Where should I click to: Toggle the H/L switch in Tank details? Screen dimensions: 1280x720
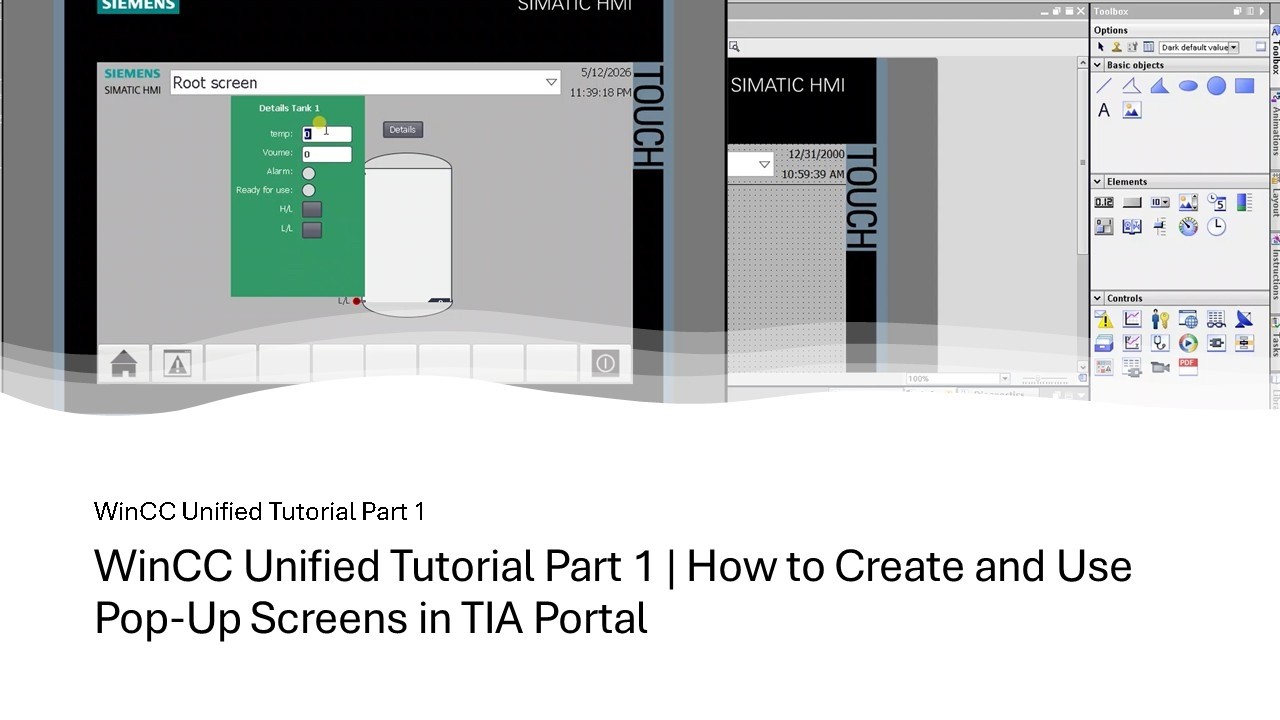[x=312, y=209]
